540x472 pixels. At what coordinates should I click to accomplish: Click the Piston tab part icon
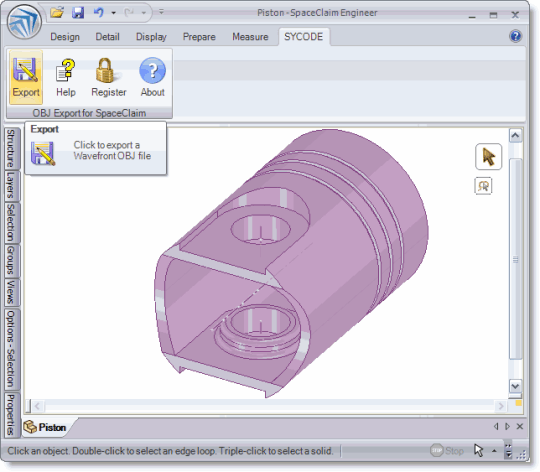pyautogui.click(x=30, y=427)
